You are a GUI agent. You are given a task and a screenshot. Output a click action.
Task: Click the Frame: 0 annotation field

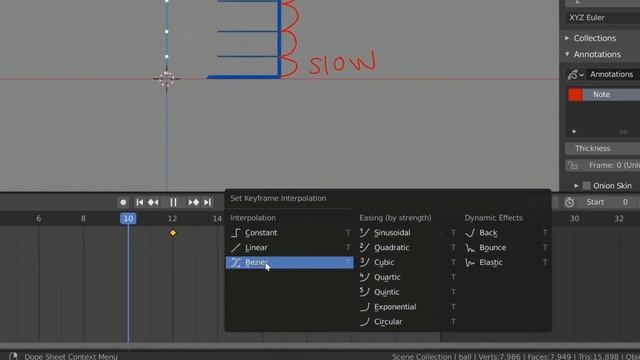pyautogui.click(x=610, y=165)
